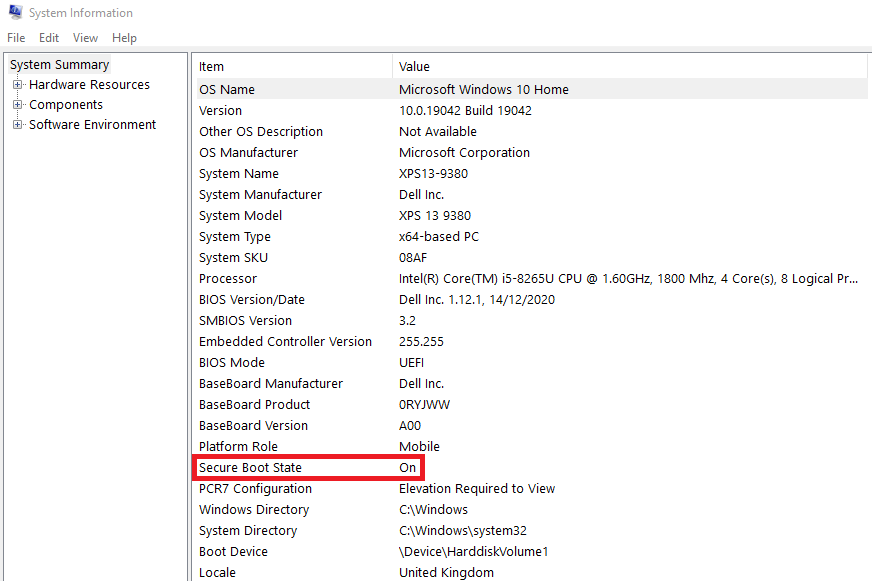
Task: Click the Mobile value
Action: (419, 446)
